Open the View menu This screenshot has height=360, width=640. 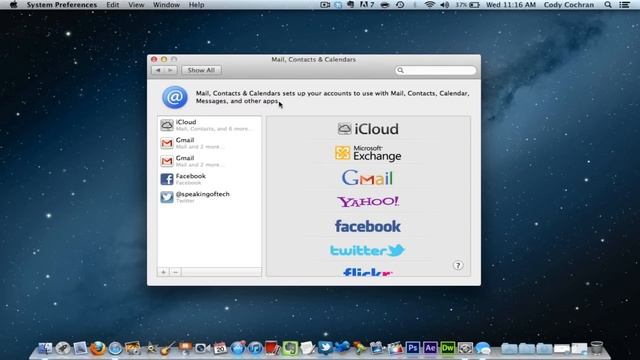pos(136,5)
